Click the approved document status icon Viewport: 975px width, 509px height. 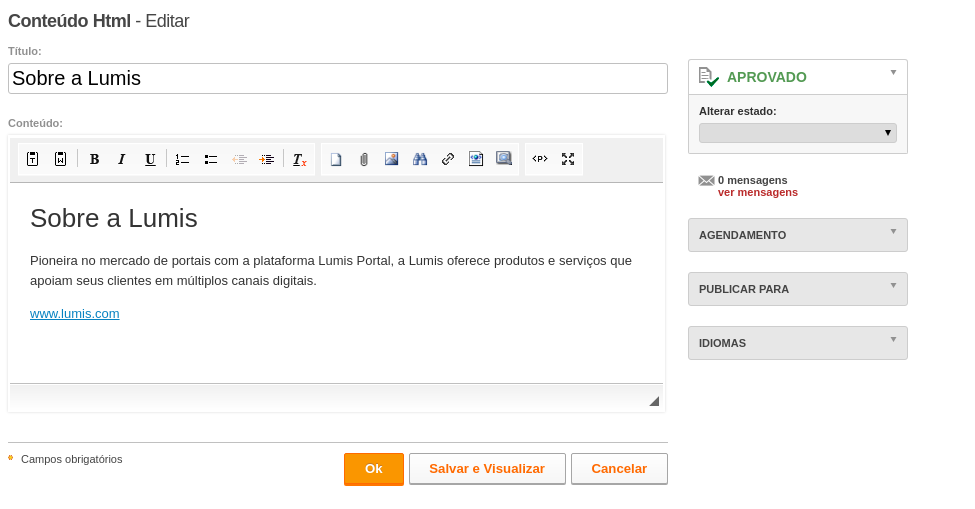point(709,77)
